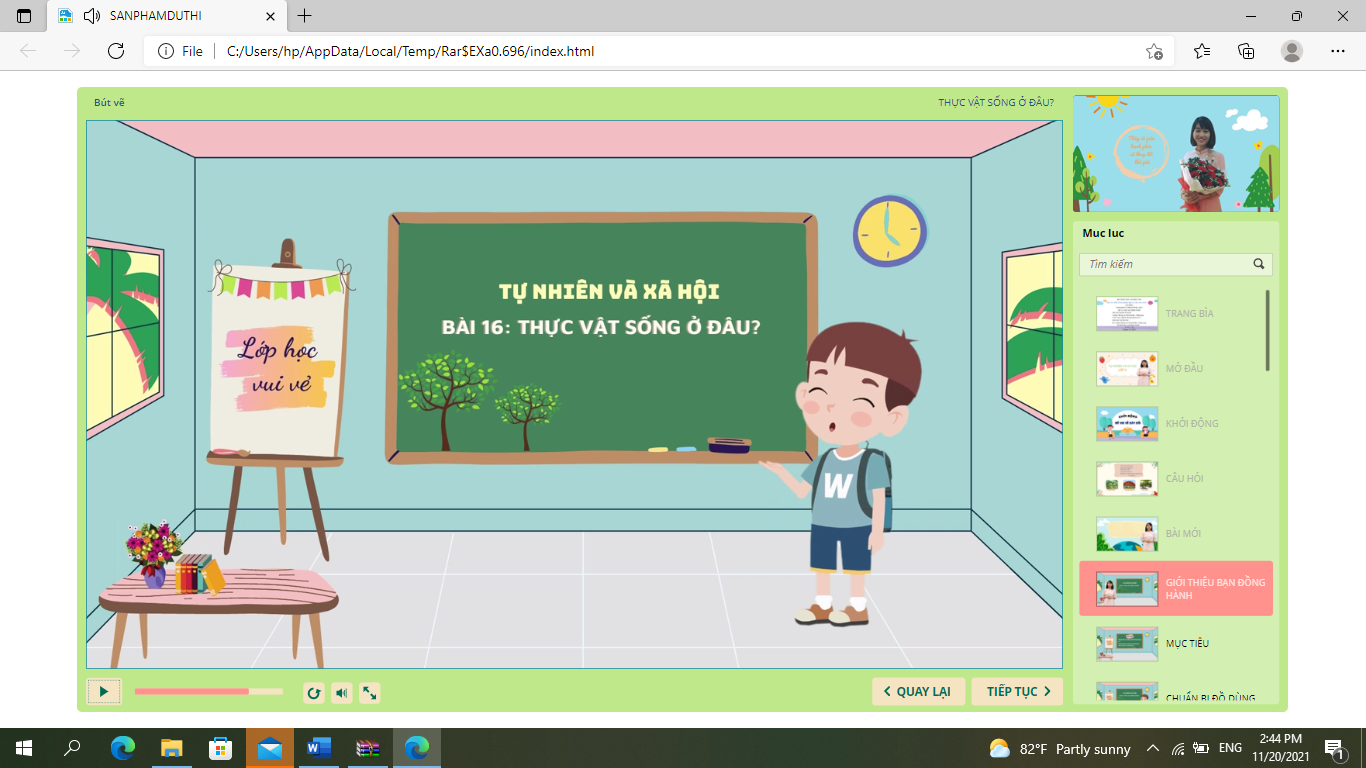Click the magnifier icon in the search box
Image resolution: width=1366 pixels, height=768 pixels.
(1259, 264)
